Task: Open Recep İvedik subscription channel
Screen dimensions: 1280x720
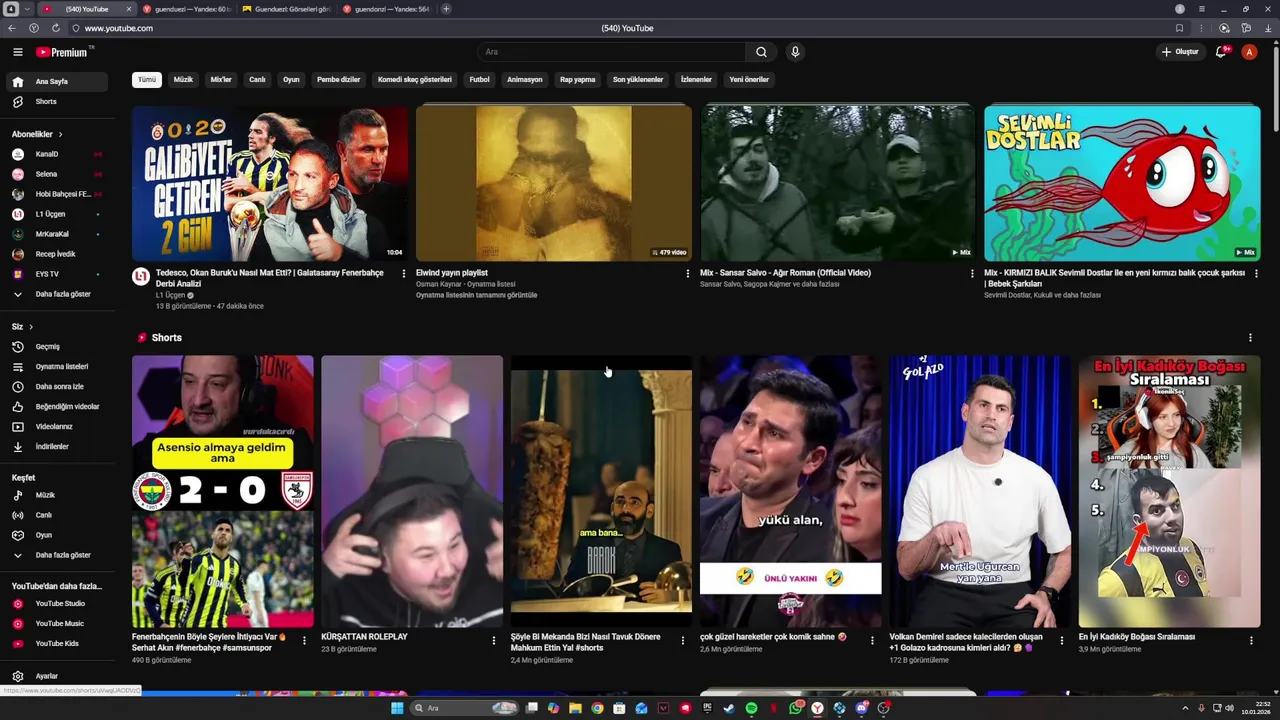Action: coord(57,254)
